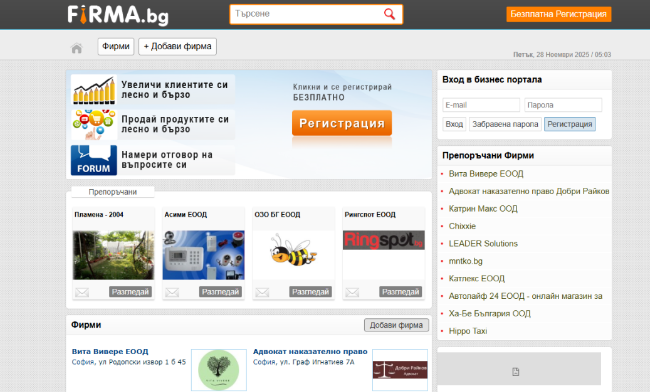
Task: Open Hippo Taxi link
Action: 468,331
